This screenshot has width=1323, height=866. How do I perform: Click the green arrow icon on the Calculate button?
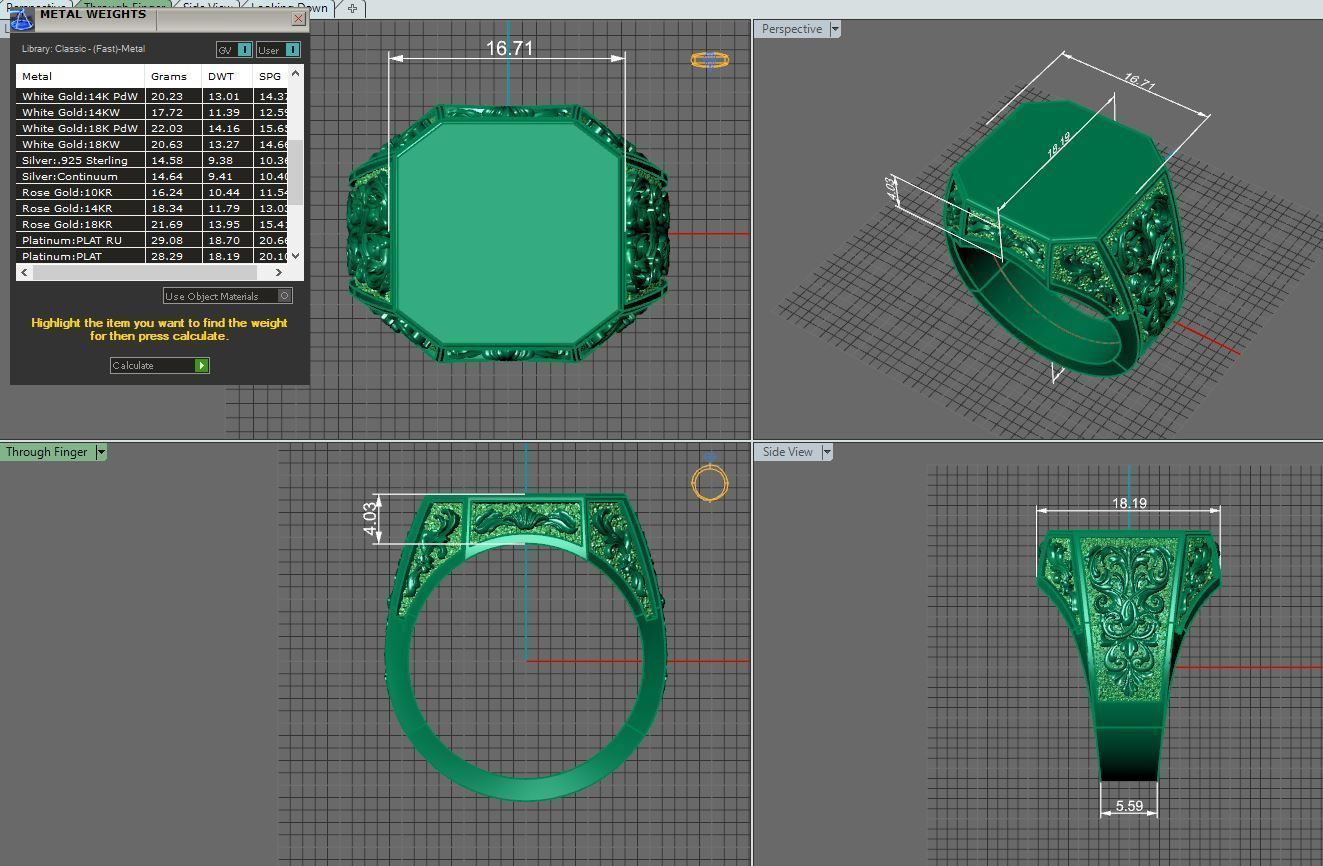pos(200,365)
